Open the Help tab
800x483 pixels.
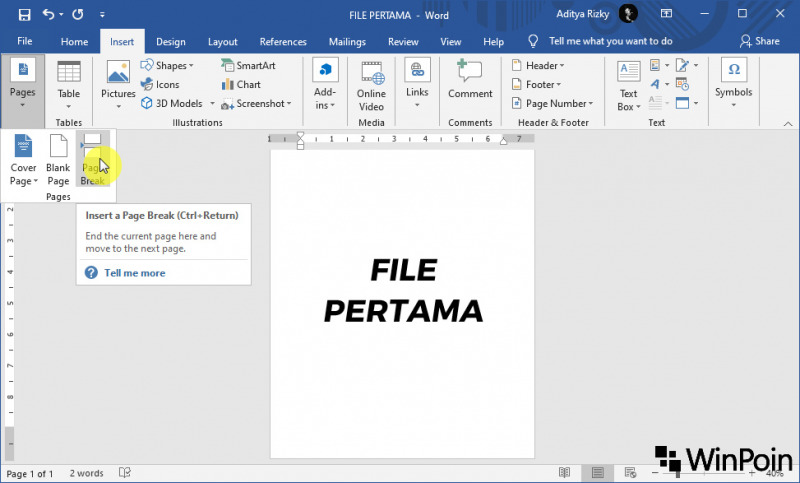click(x=493, y=42)
